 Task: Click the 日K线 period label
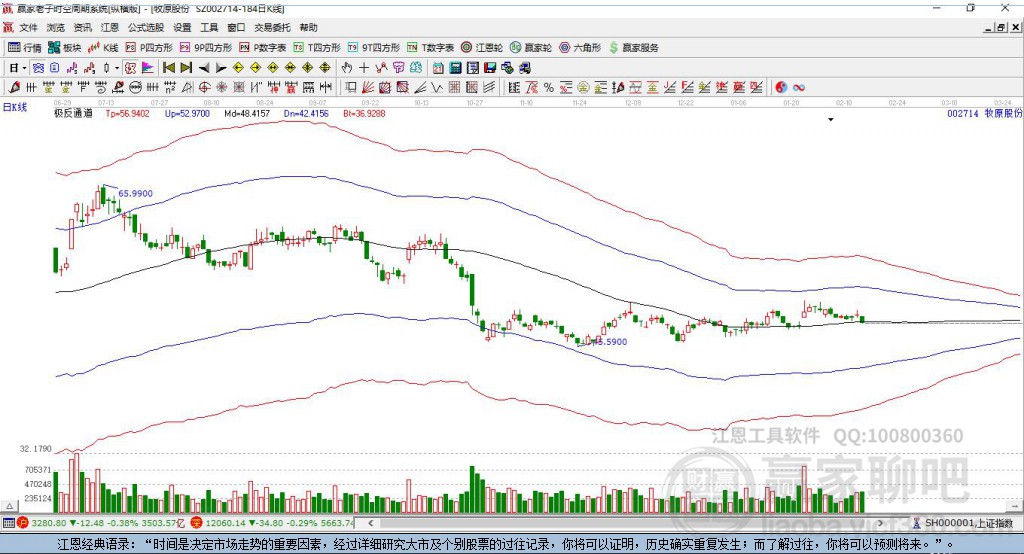click(15, 107)
